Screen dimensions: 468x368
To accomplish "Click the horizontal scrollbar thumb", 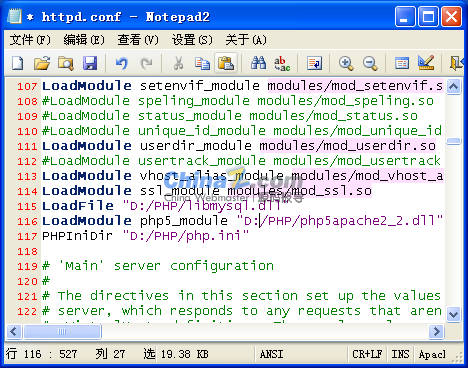I will click(62, 332).
